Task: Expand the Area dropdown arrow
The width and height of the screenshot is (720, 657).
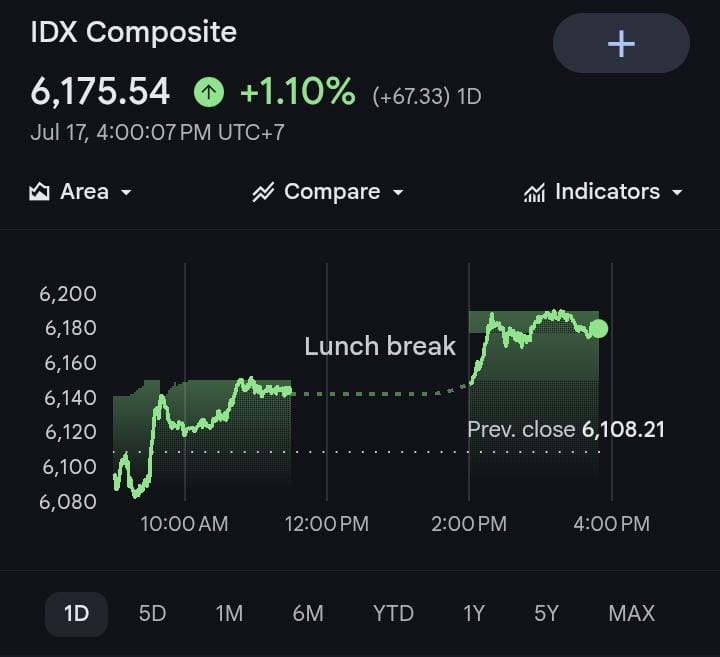Action: (126, 193)
